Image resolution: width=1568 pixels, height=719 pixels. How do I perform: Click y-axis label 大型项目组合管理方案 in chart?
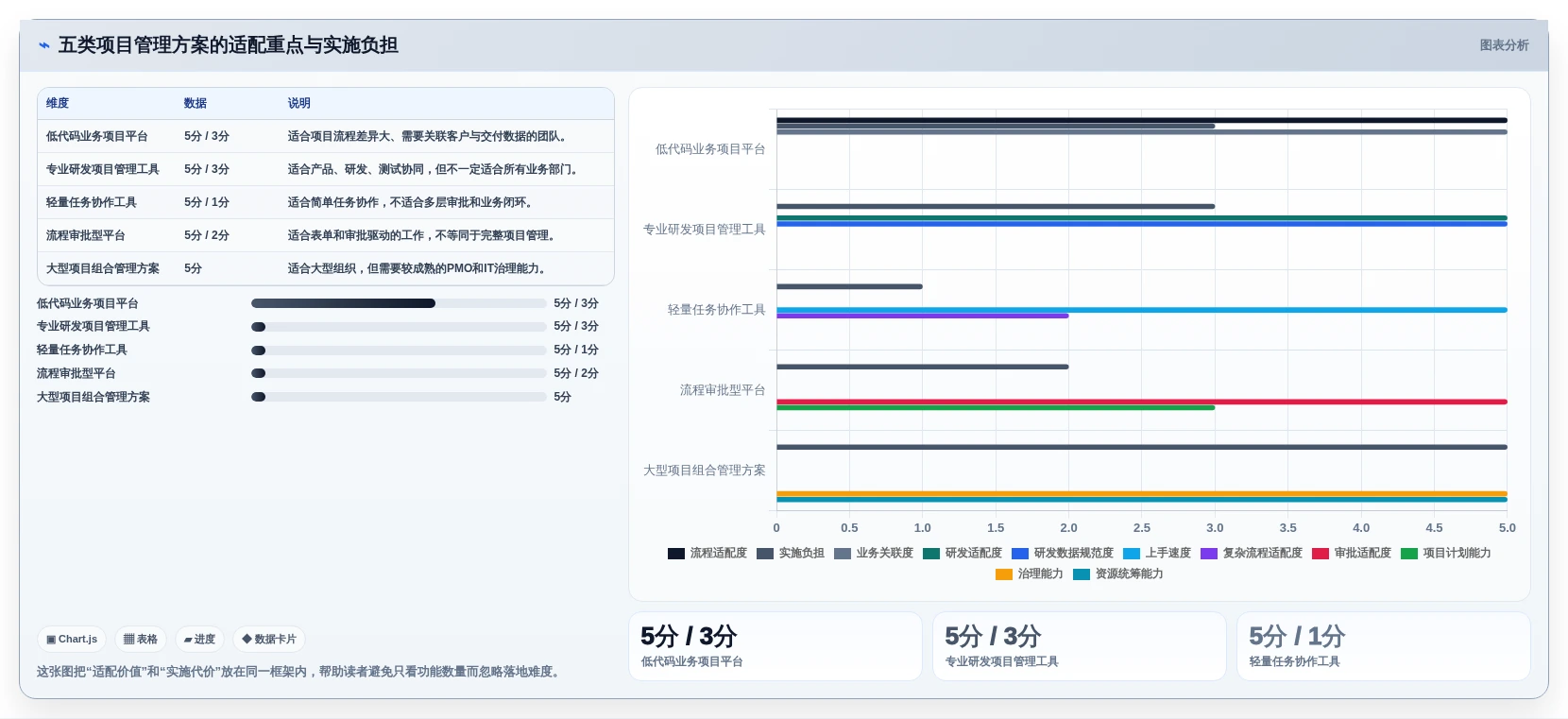click(x=705, y=471)
